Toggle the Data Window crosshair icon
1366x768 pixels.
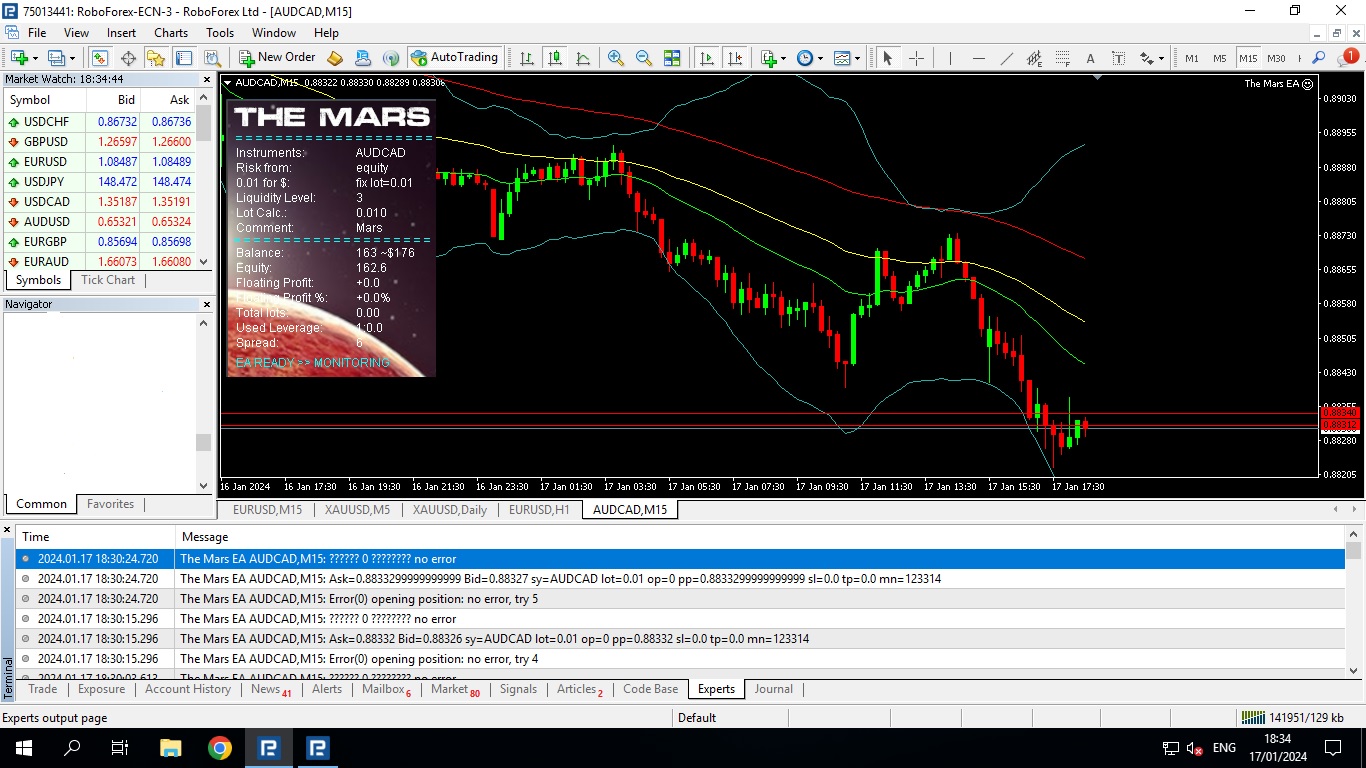[128, 58]
